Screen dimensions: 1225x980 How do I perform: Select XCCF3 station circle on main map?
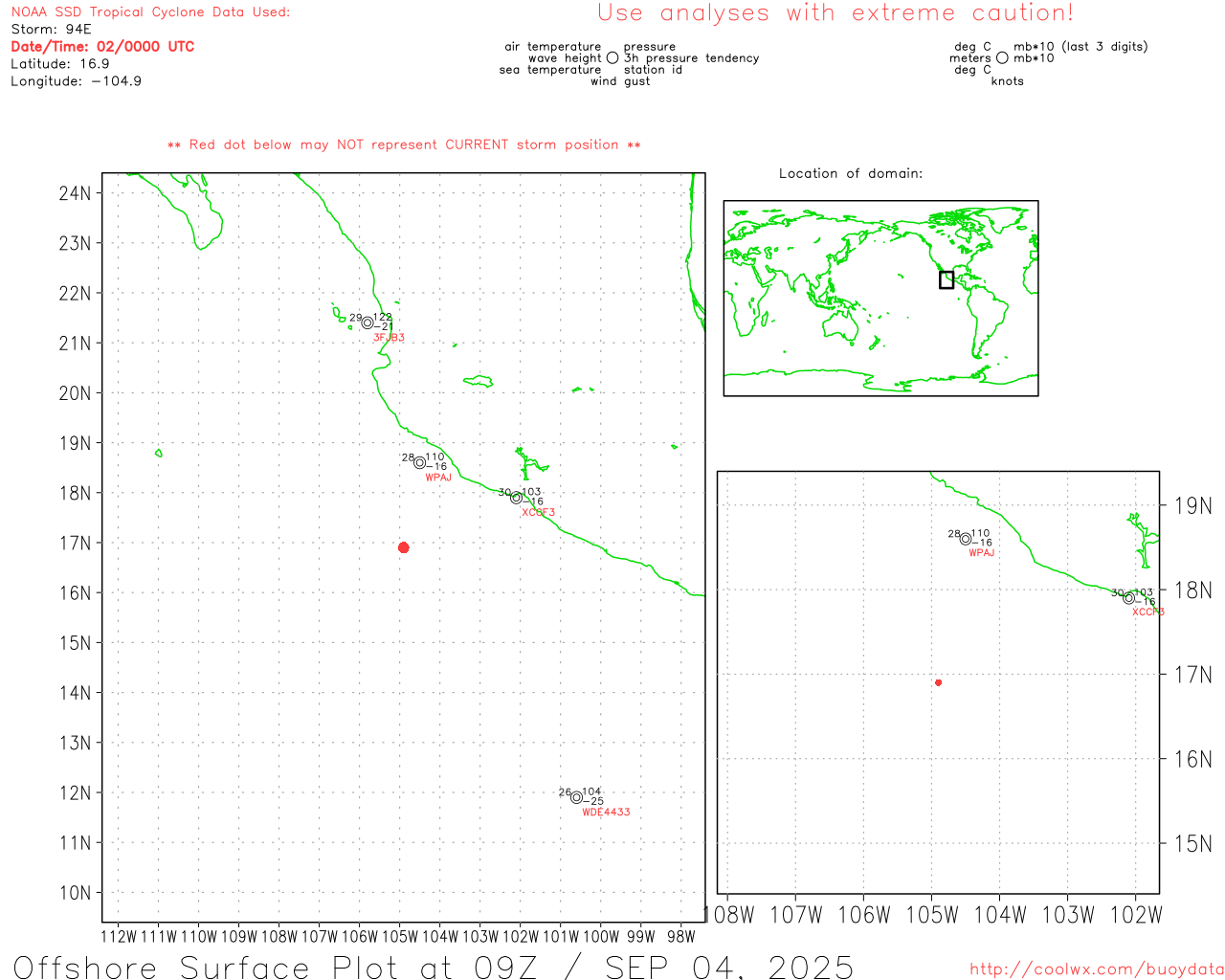click(x=517, y=498)
